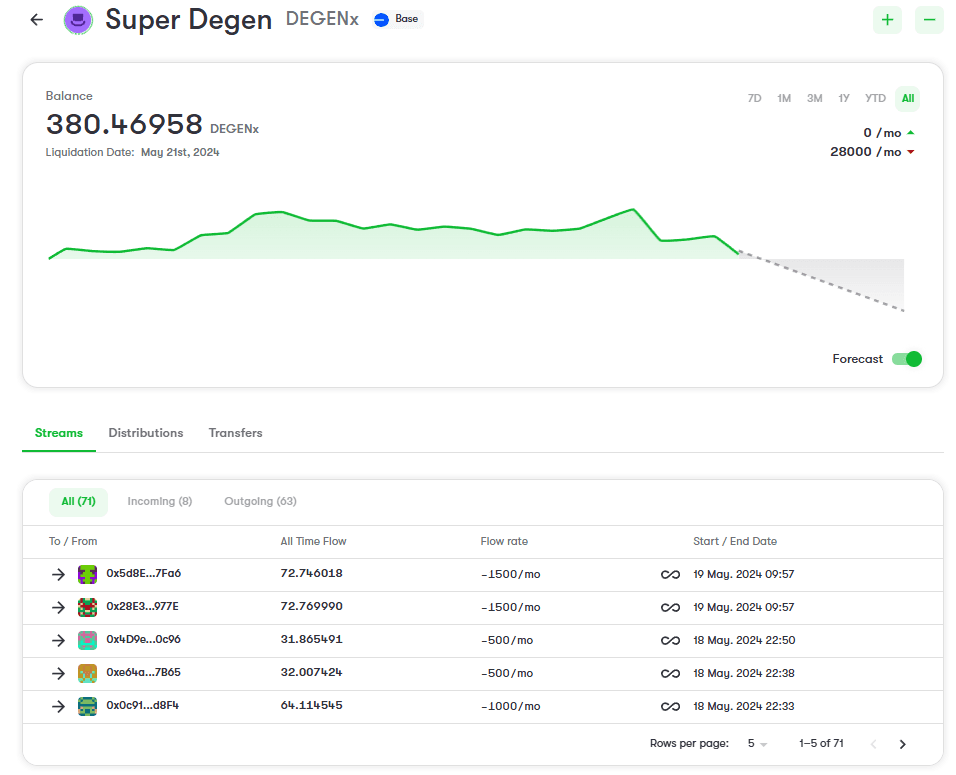The height and width of the screenshot is (775, 956).
Task: Open address 0x4D9e...0c96
Action: tap(143, 640)
